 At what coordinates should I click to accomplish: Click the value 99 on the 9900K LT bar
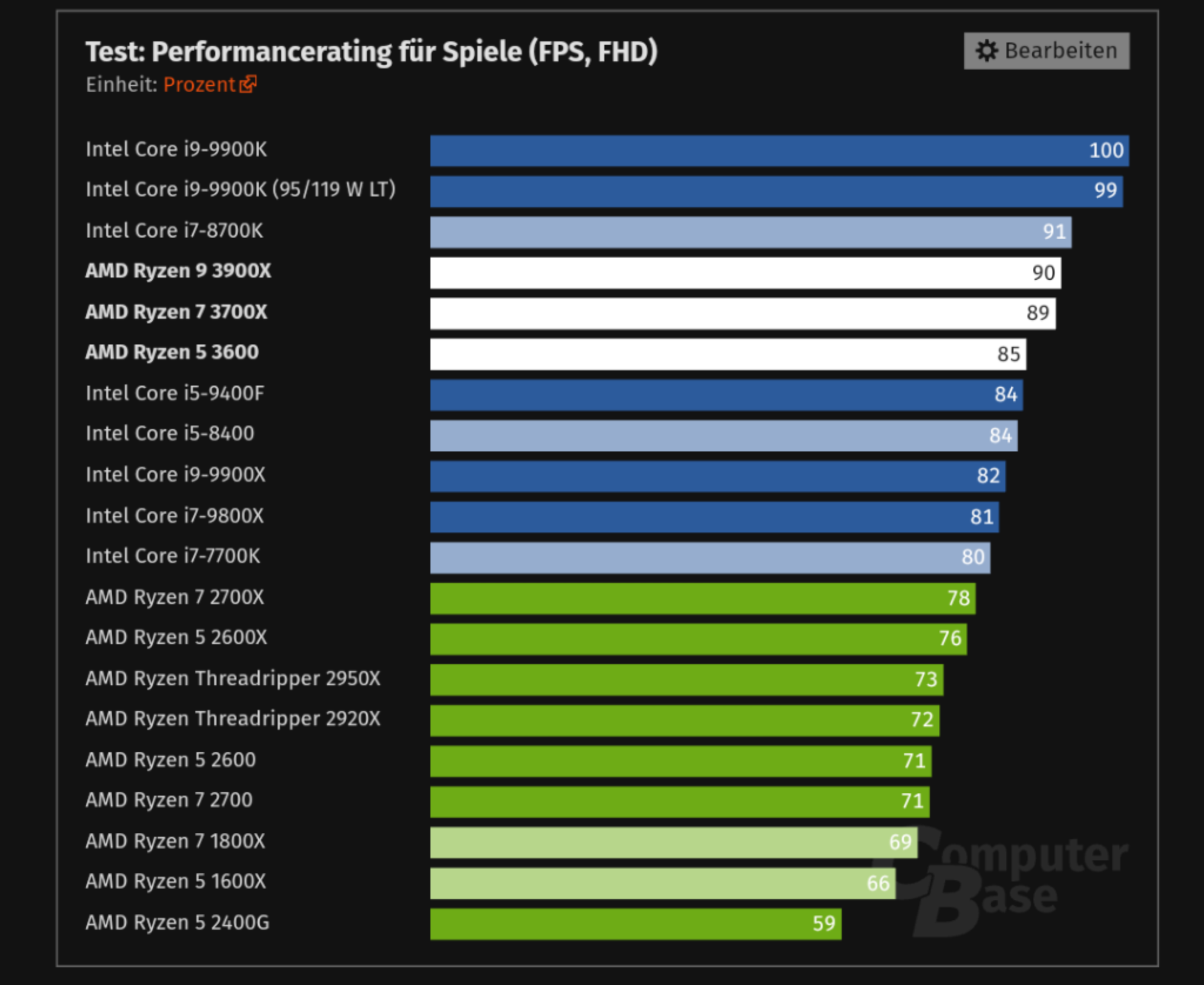click(x=1105, y=191)
